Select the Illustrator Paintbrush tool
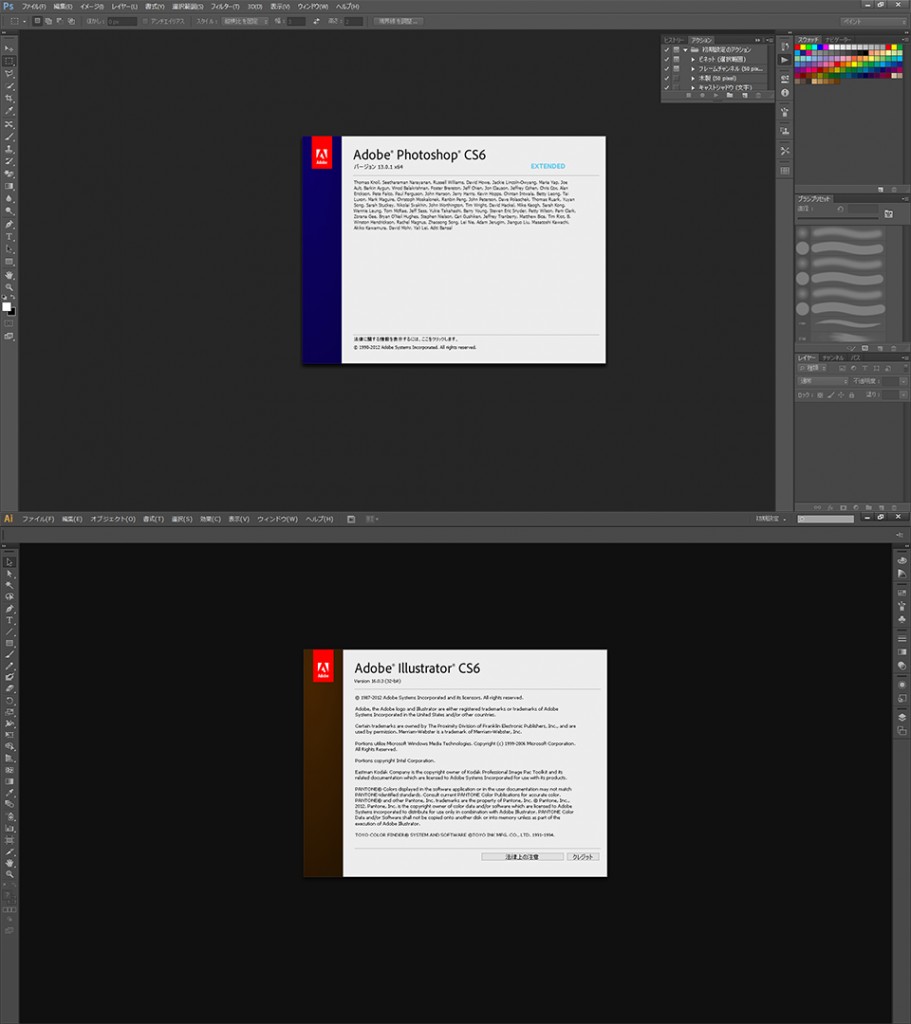911x1024 pixels. tap(9, 654)
